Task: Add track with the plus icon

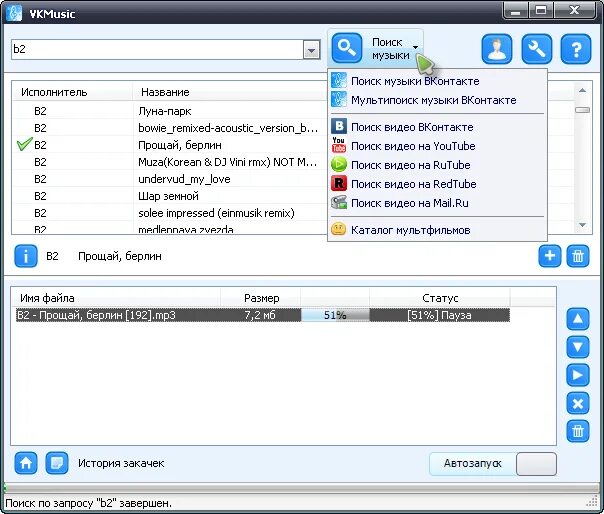Action: (x=549, y=256)
